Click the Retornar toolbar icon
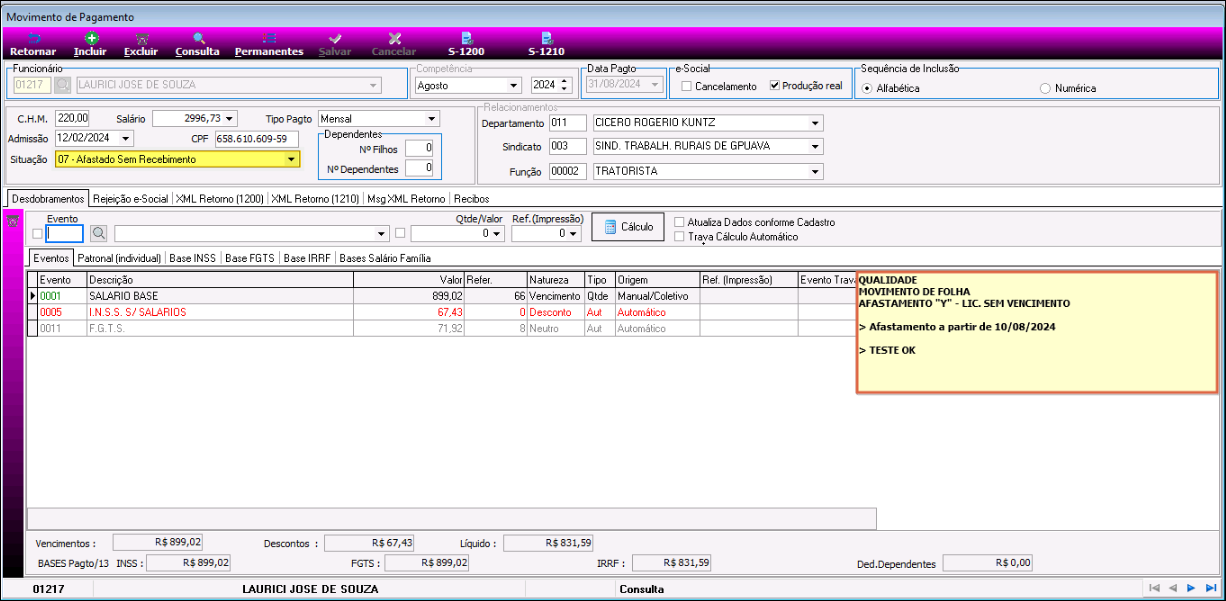This screenshot has height=601, width=1226. (33, 38)
